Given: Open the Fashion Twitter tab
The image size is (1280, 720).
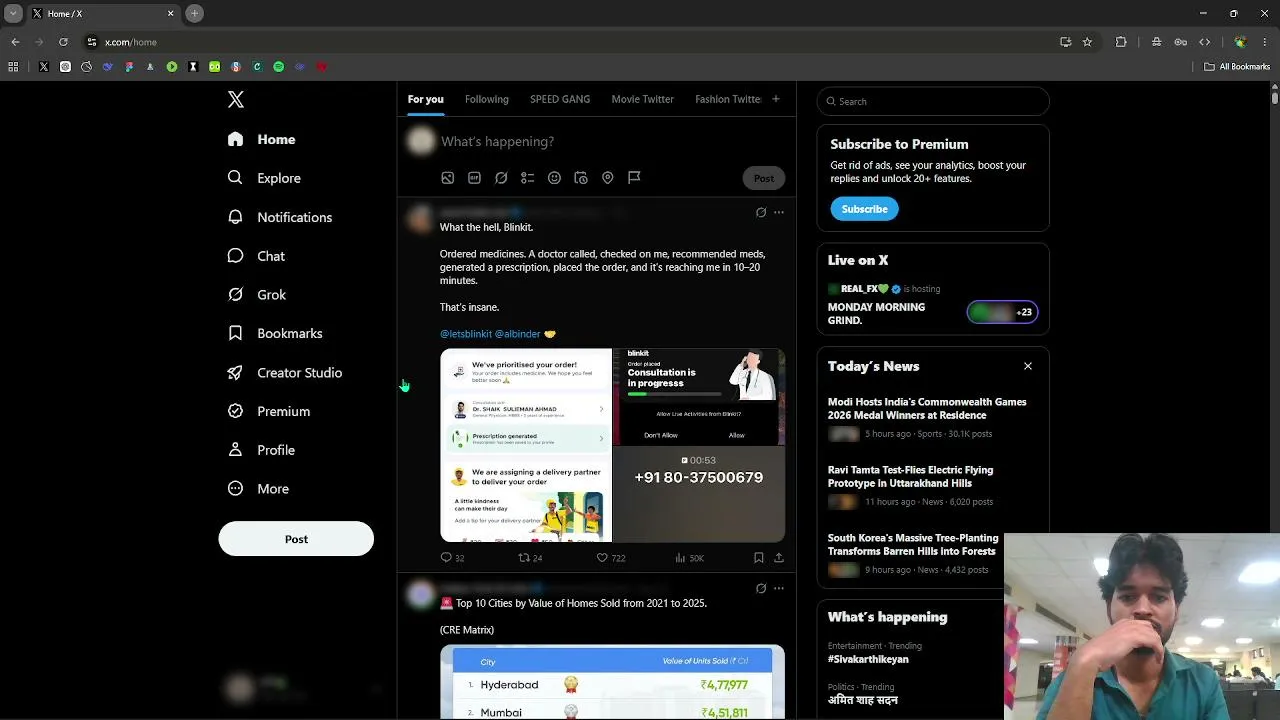Looking at the screenshot, I should click(x=728, y=99).
